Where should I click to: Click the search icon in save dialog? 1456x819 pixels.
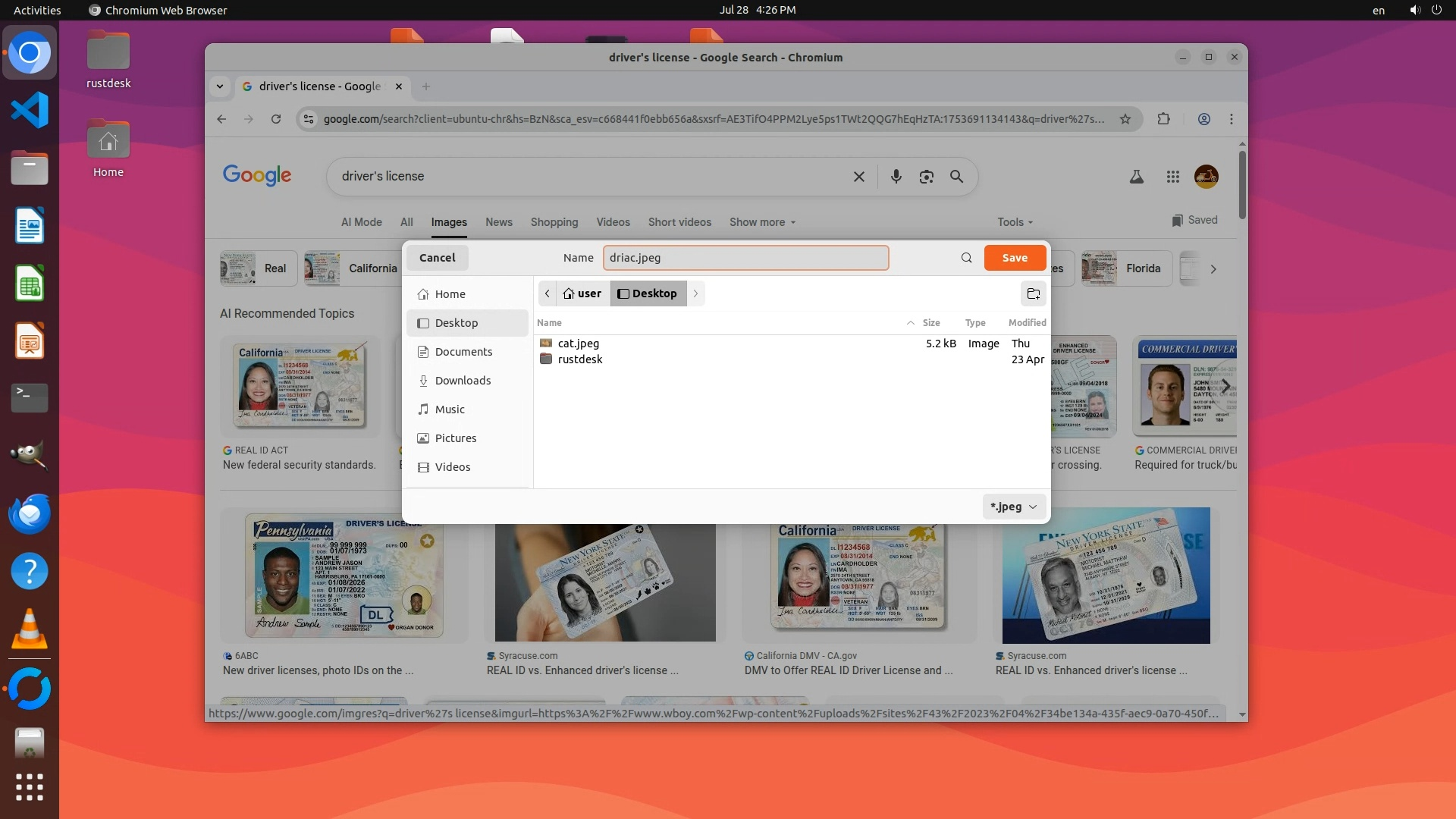pyautogui.click(x=966, y=258)
